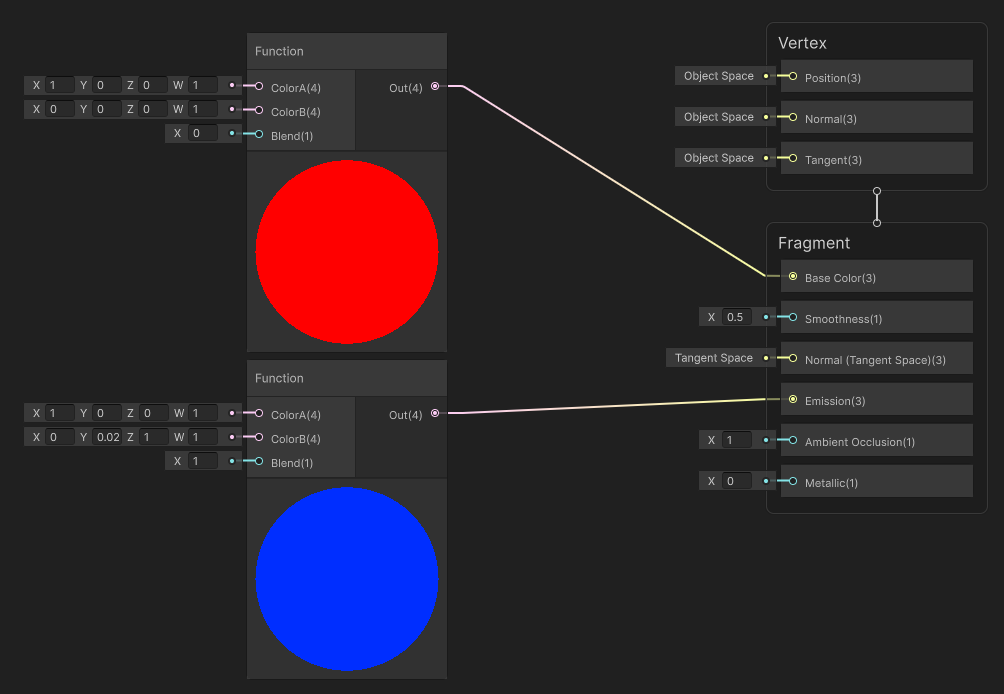Click the ColorA(4) input port on top Function node
This screenshot has width=1004, height=694.
tap(259, 88)
